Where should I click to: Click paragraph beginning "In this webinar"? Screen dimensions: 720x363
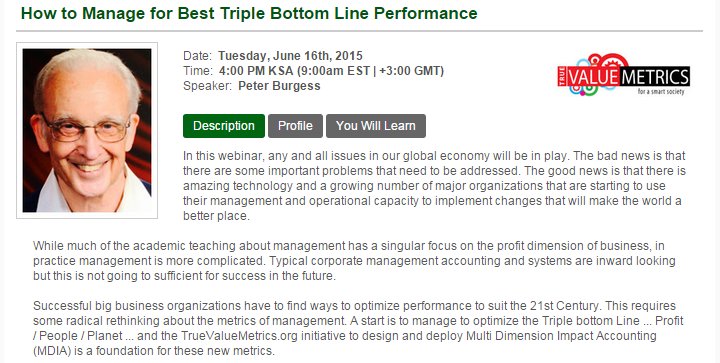click(434, 185)
